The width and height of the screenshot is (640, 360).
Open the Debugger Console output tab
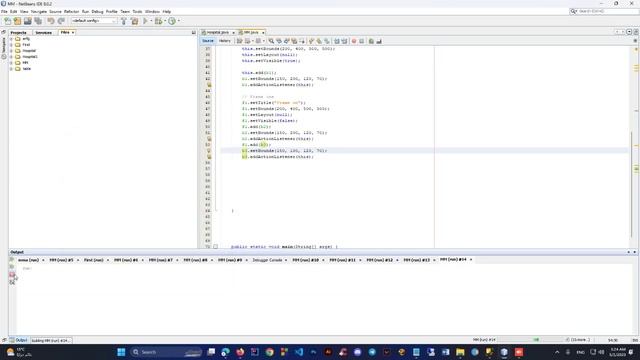point(267,260)
